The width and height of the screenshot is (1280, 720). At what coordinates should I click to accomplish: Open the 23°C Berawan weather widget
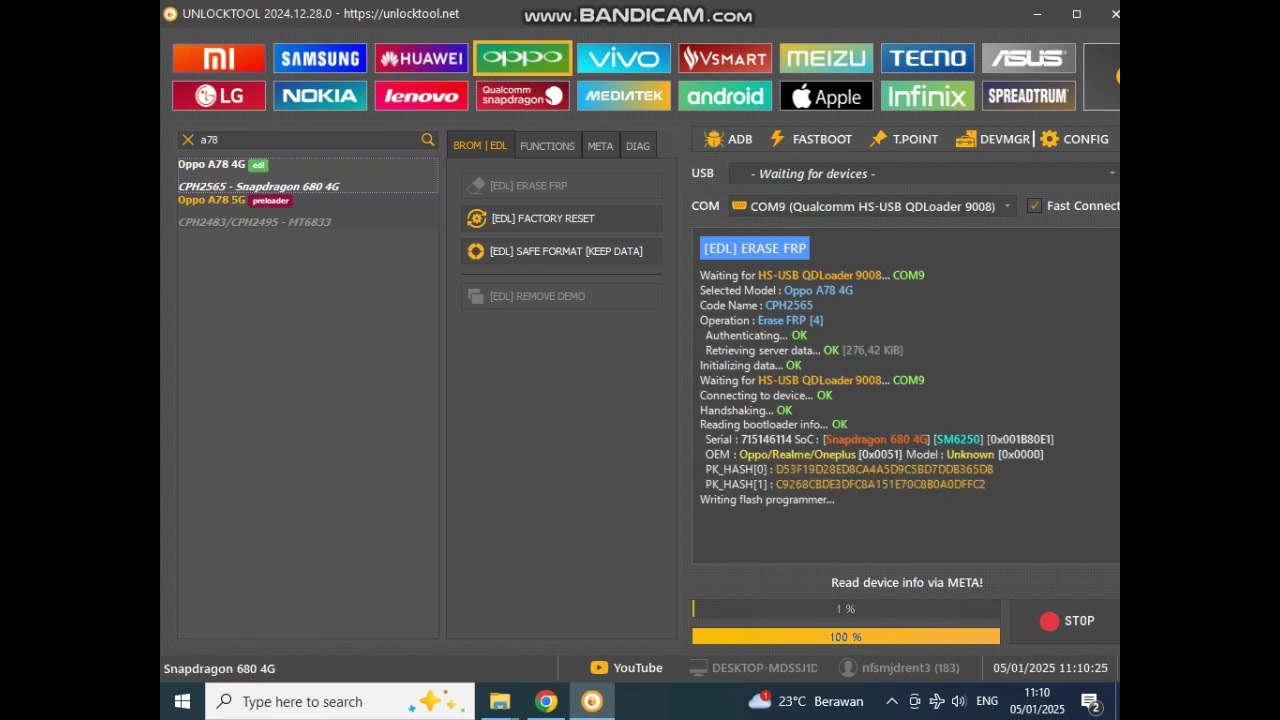(806, 701)
